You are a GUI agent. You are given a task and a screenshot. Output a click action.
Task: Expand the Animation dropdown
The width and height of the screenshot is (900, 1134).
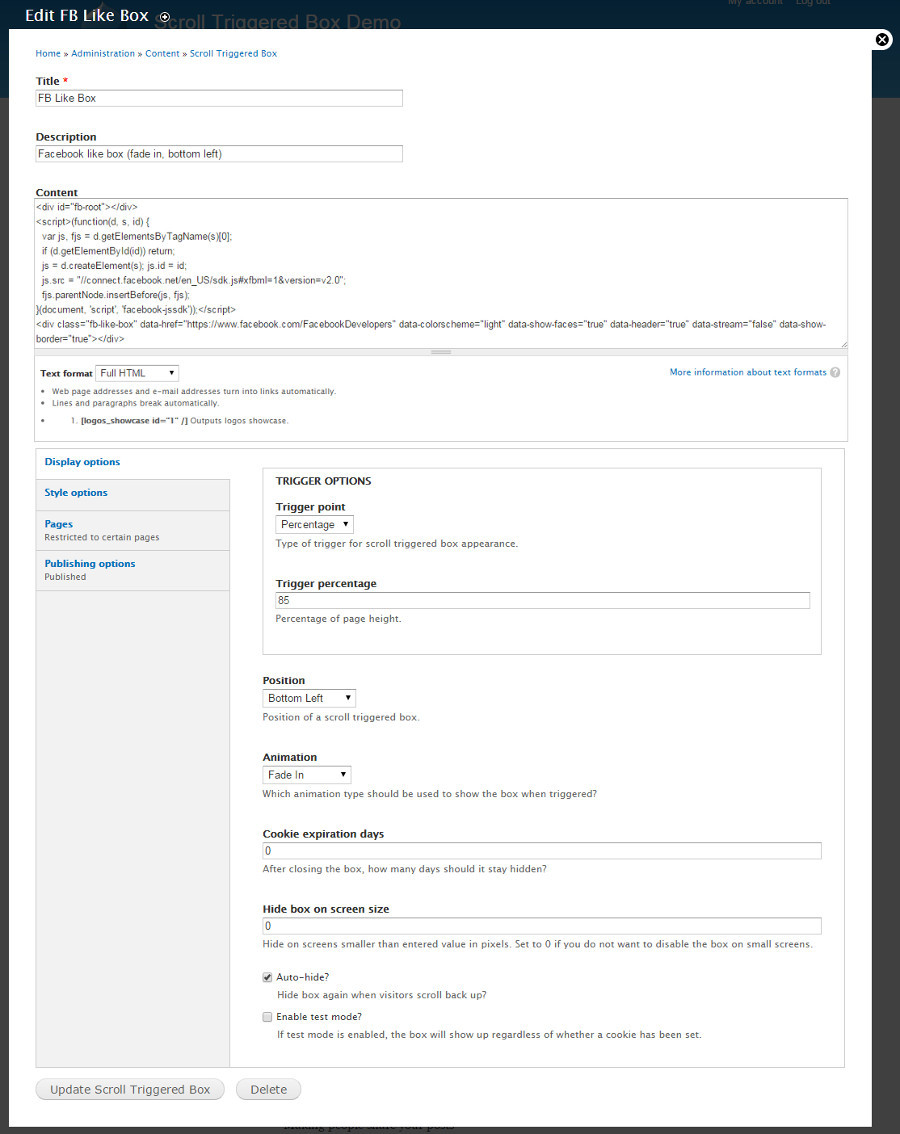[307, 775]
